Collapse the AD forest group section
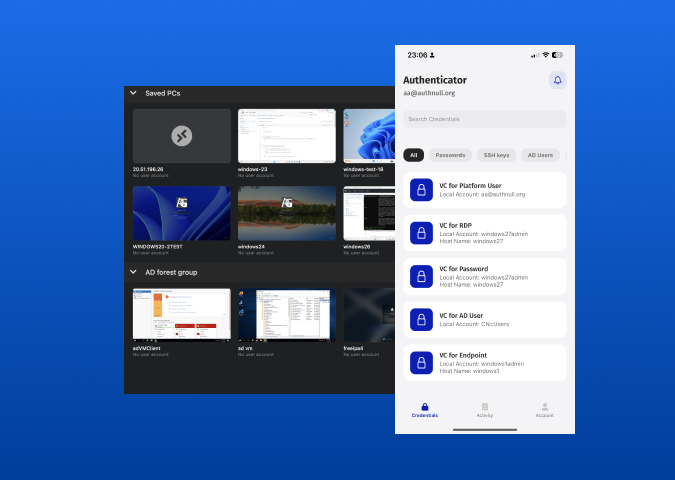Screen dimensions: 675x480 pos(133,272)
